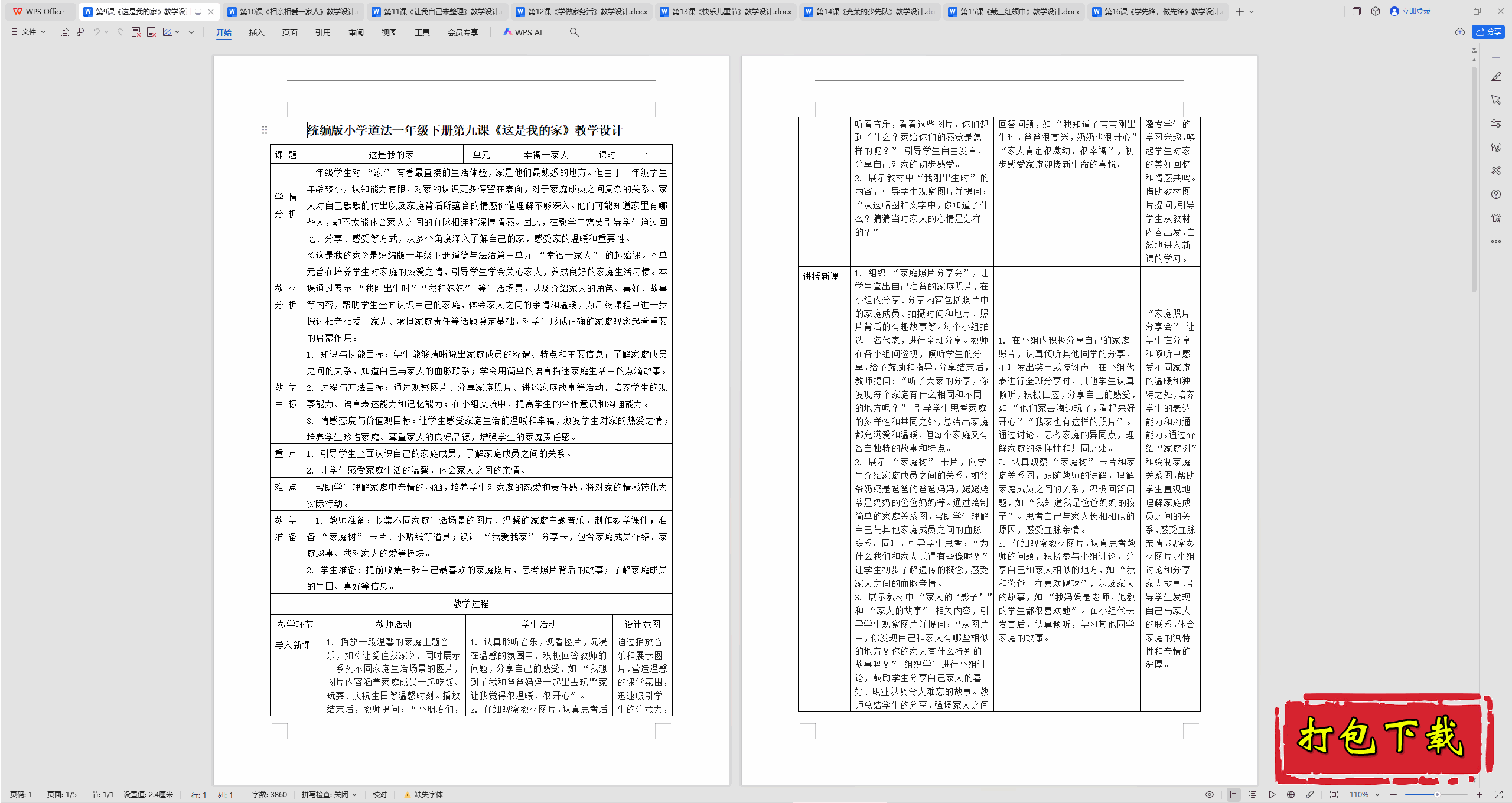Open the settings sliders icon in right sidebar
The image size is (1512, 803).
(1496, 123)
